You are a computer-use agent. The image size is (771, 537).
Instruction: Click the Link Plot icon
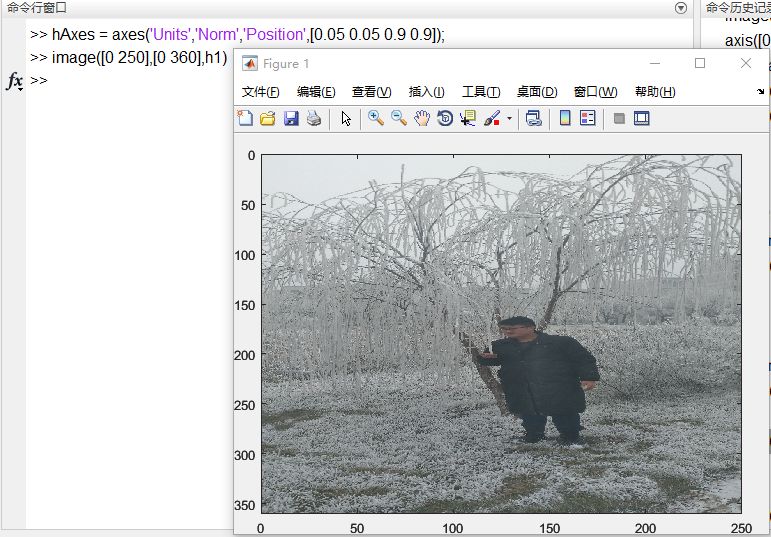coord(534,118)
